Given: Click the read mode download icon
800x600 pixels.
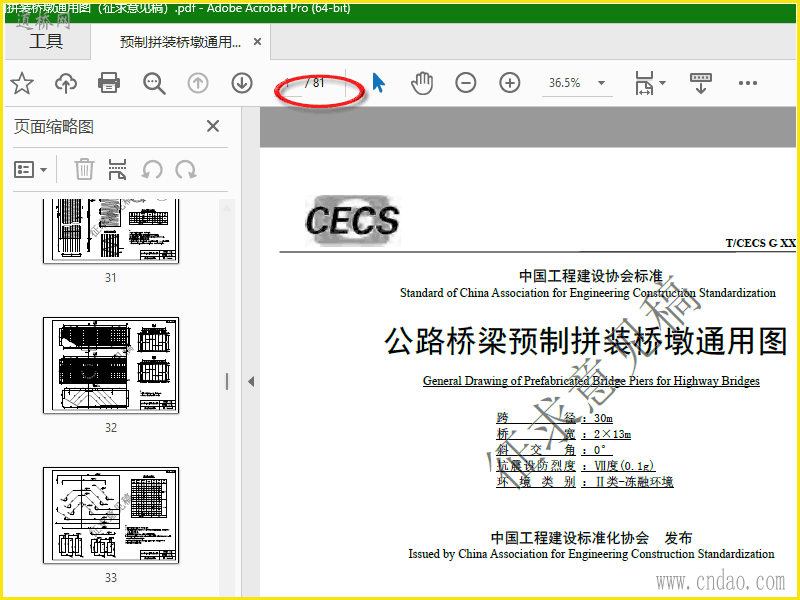Looking at the screenshot, I should pos(701,83).
